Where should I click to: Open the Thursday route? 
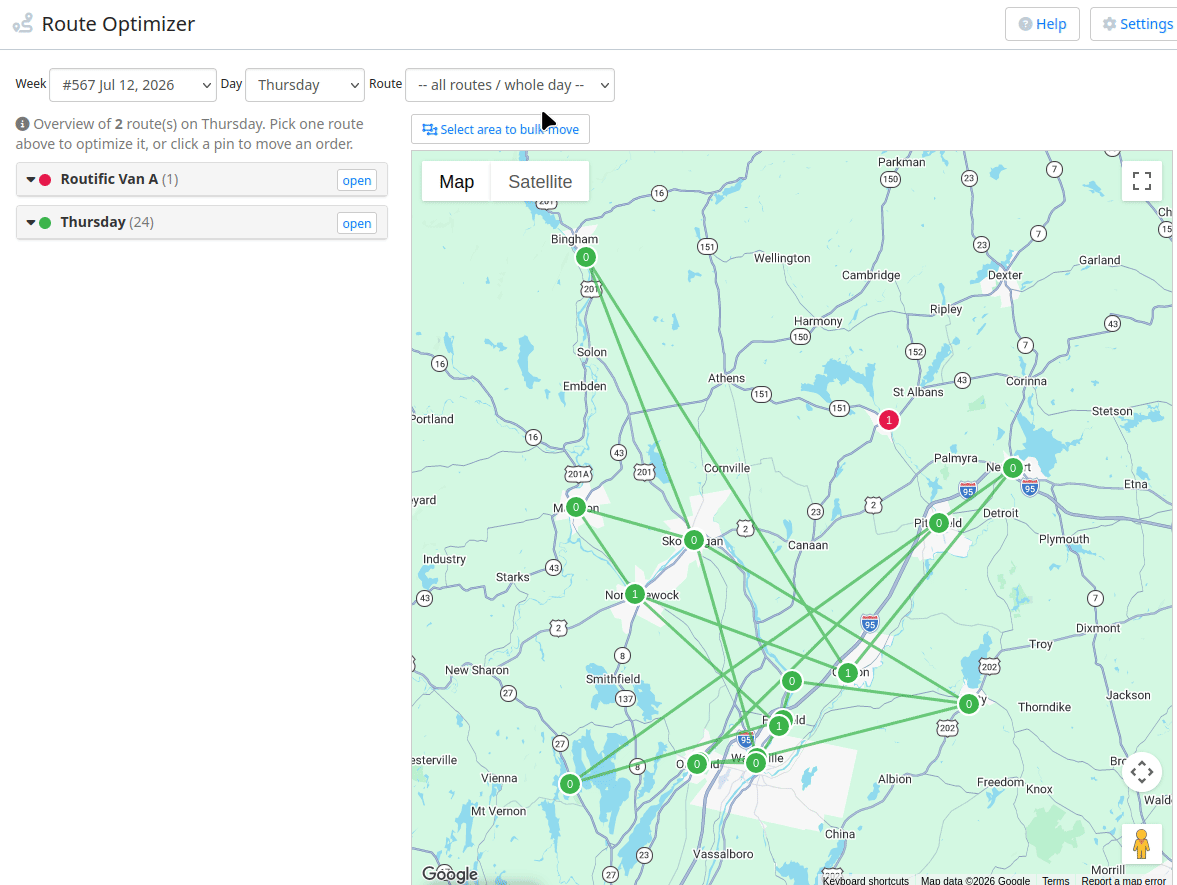pyautogui.click(x=357, y=223)
